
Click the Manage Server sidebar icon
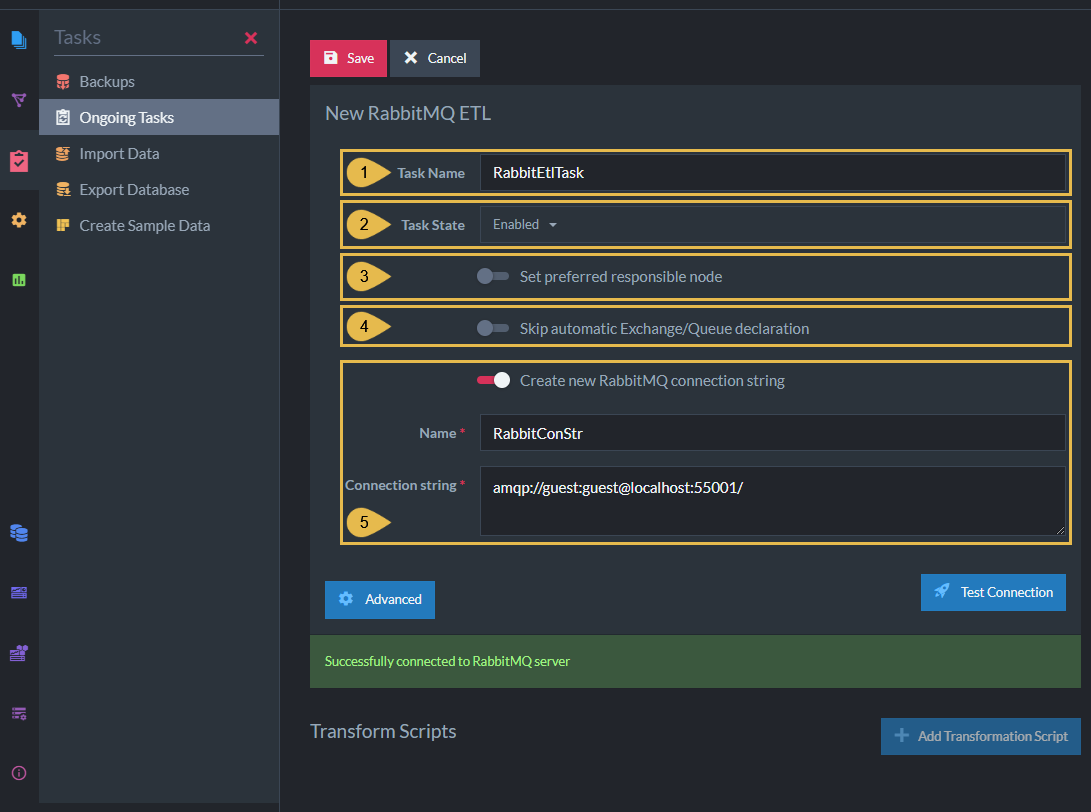pyautogui.click(x=19, y=593)
